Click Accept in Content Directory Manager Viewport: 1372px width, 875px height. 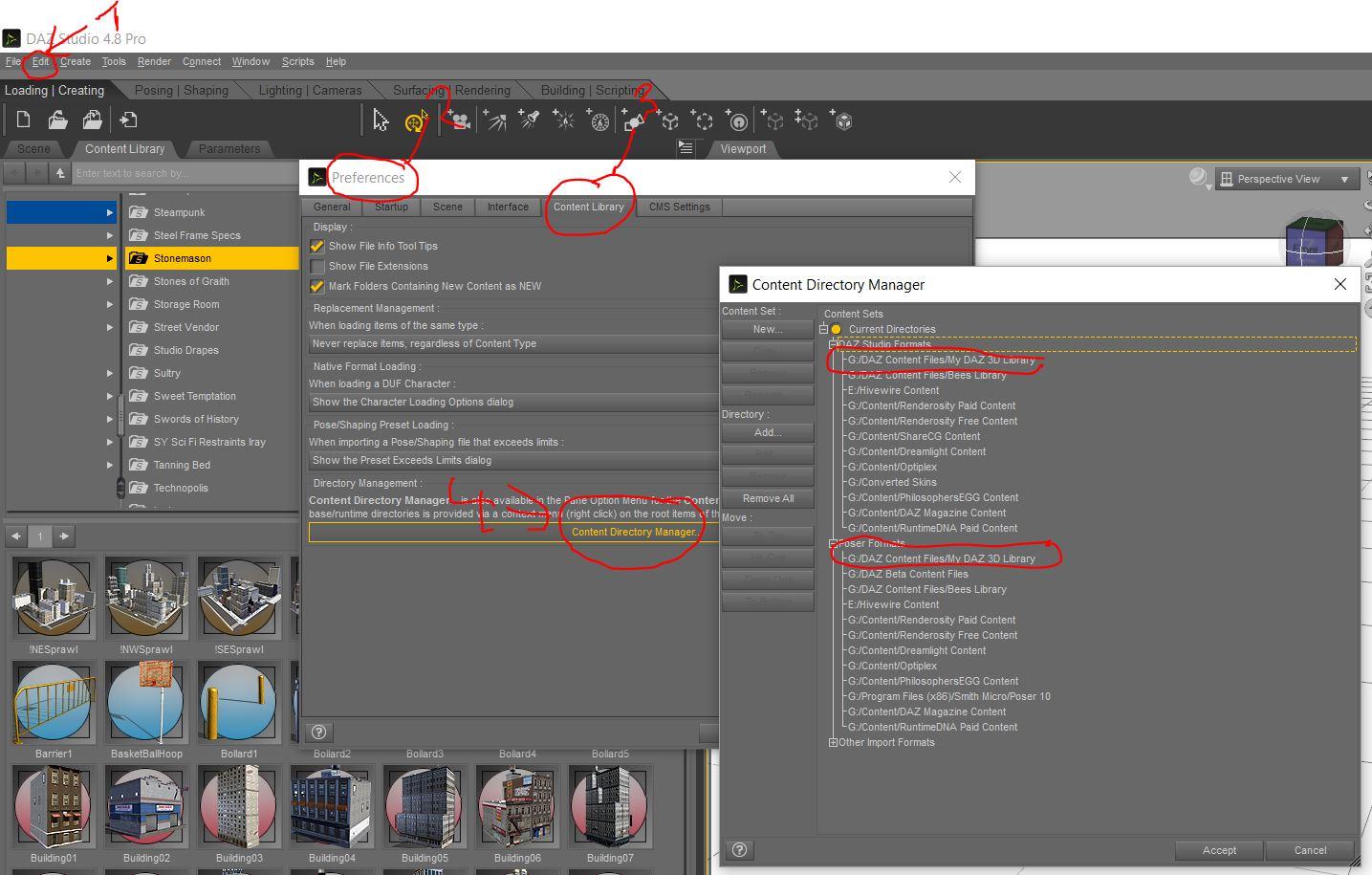click(1219, 850)
